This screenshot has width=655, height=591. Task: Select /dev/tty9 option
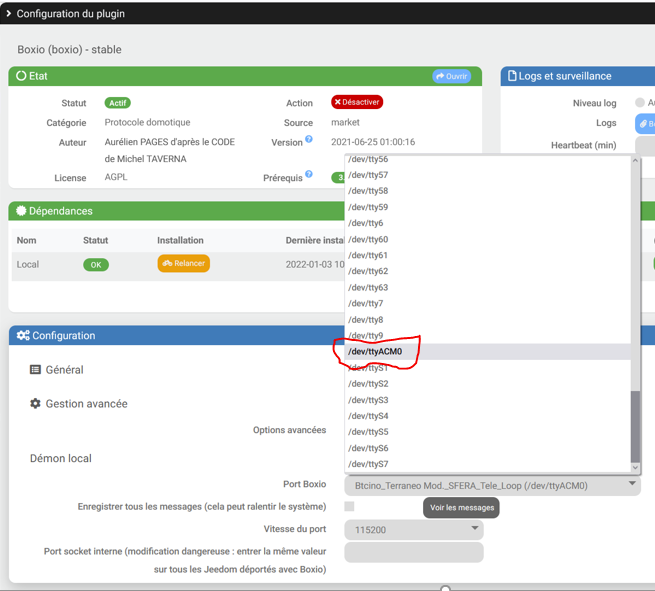487,335
